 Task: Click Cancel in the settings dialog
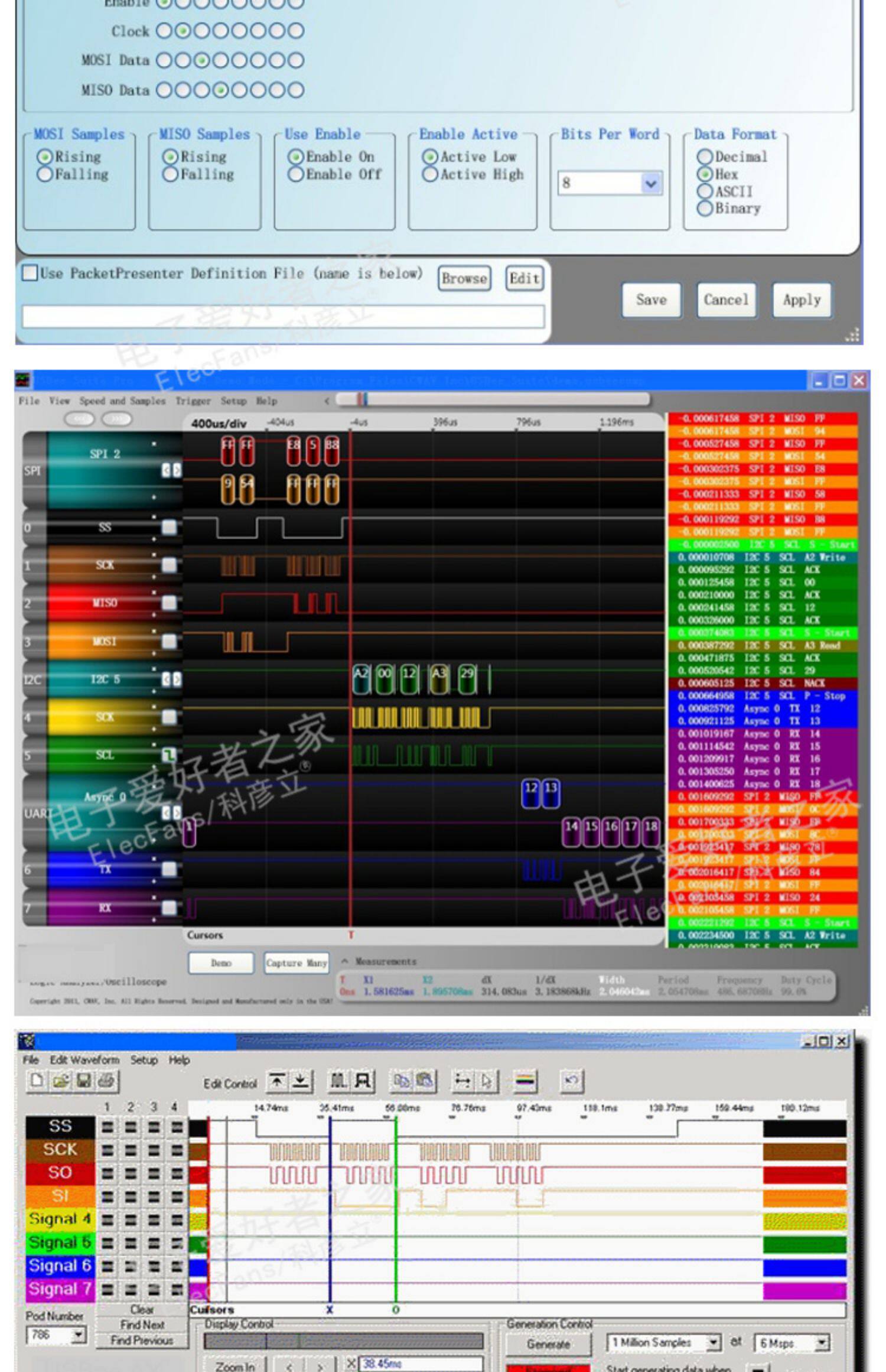pyautogui.click(x=726, y=300)
